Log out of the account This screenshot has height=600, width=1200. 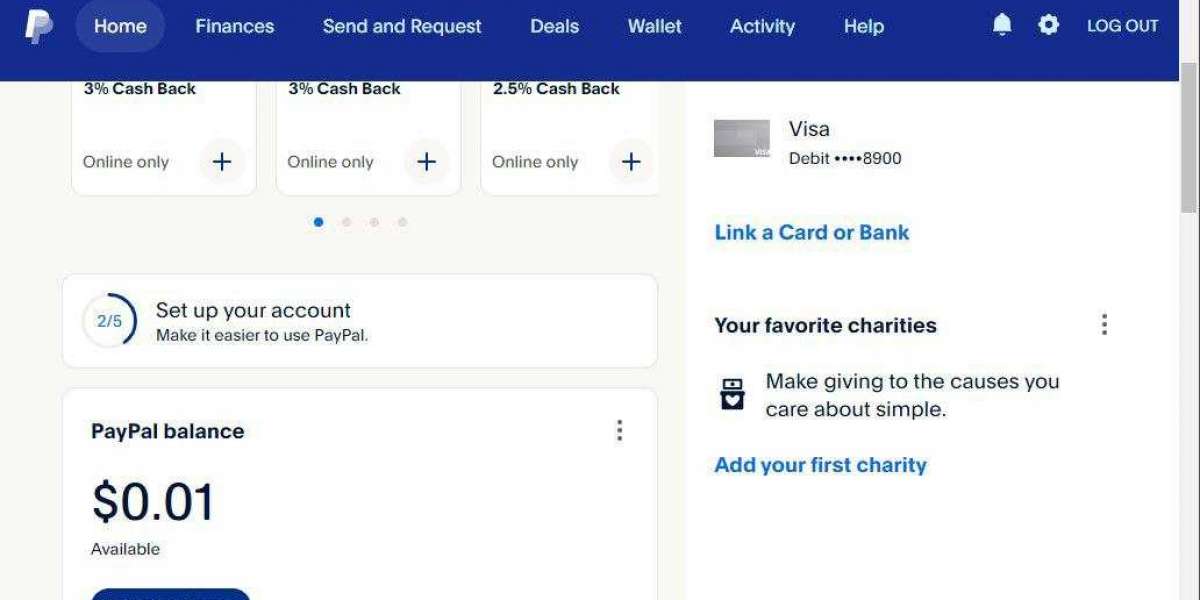(1123, 27)
